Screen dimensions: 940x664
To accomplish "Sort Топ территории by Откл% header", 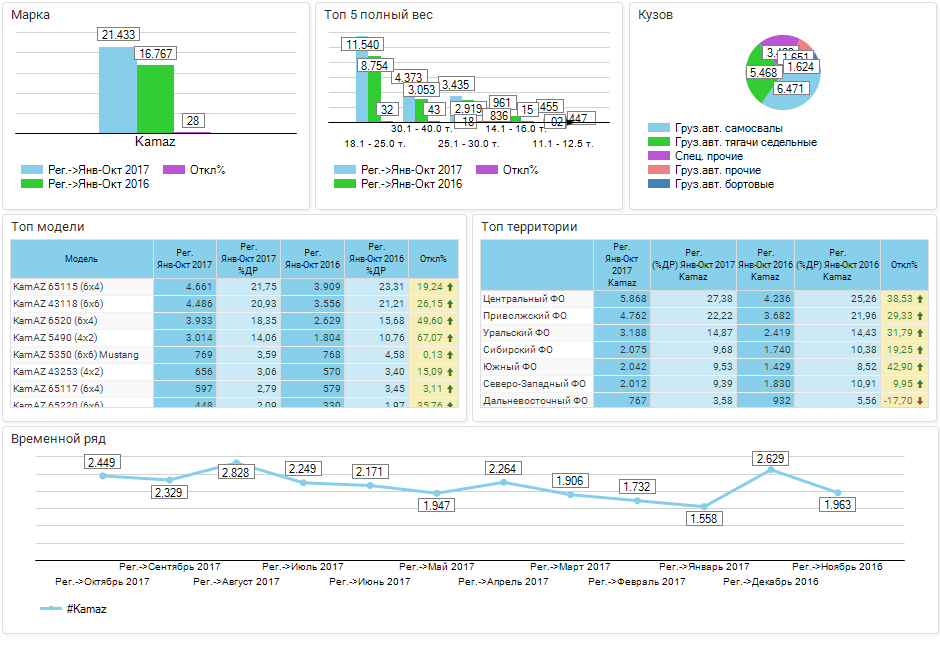I will 904,265.
